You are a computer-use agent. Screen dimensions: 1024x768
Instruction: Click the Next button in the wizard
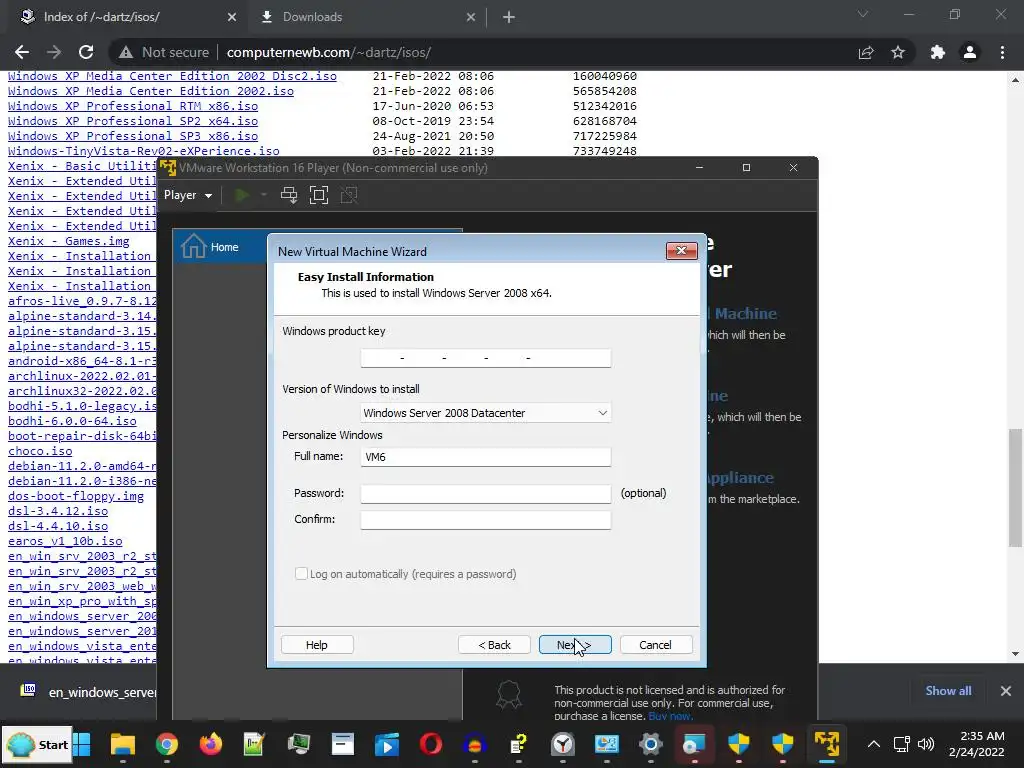[x=575, y=645]
